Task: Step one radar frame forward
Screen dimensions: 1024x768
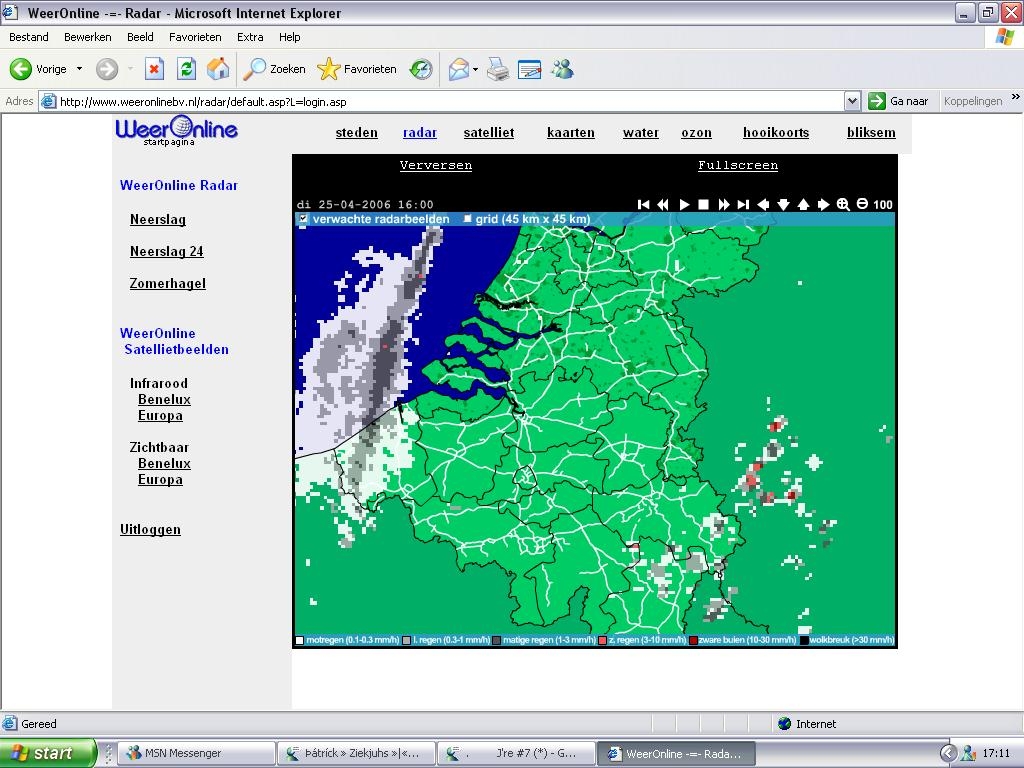Action: pos(724,204)
